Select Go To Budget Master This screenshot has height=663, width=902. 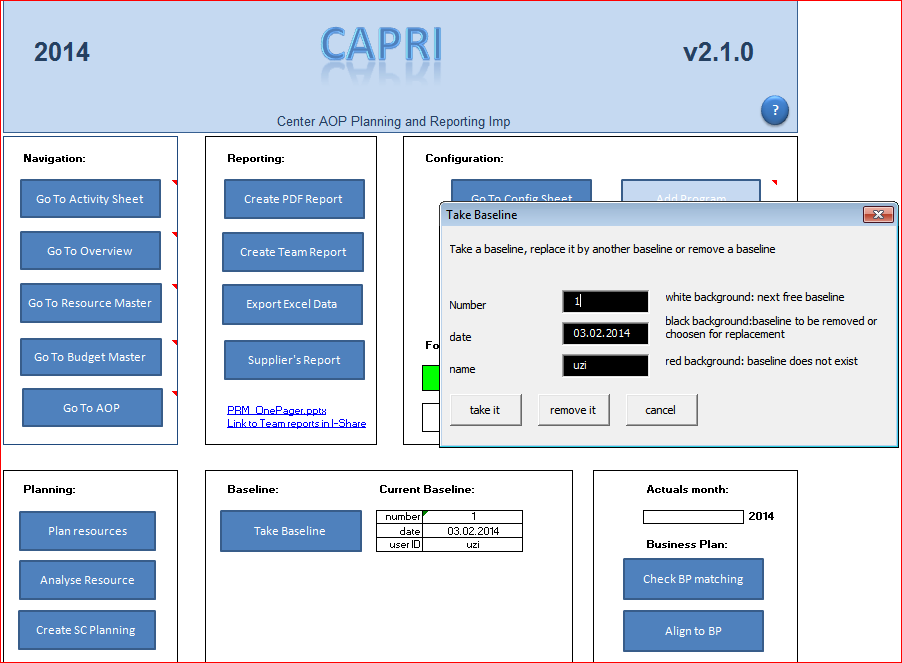tap(91, 357)
